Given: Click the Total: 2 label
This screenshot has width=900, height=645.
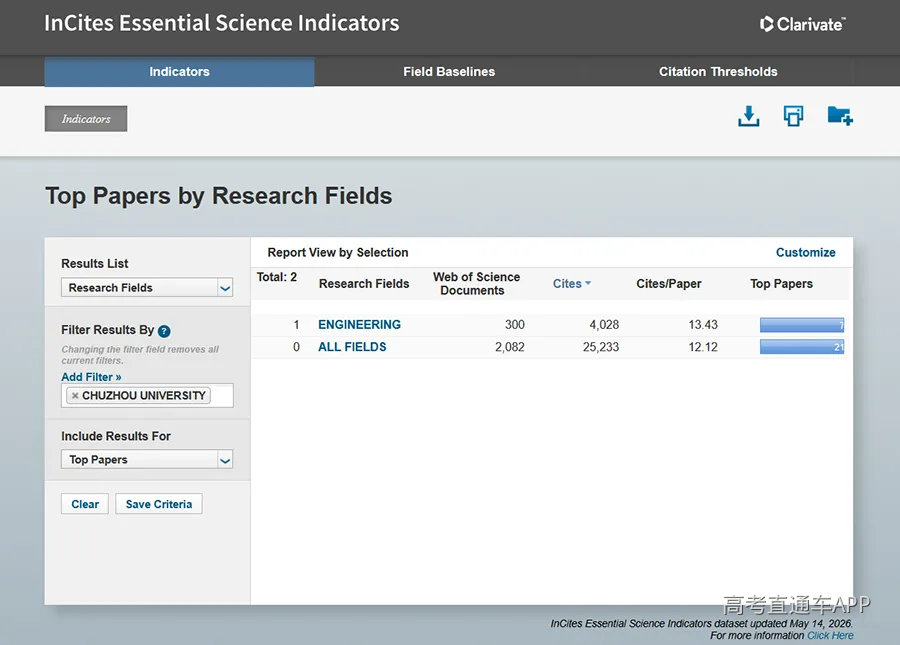Looking at the screenshot, I should tap(277, 277).
